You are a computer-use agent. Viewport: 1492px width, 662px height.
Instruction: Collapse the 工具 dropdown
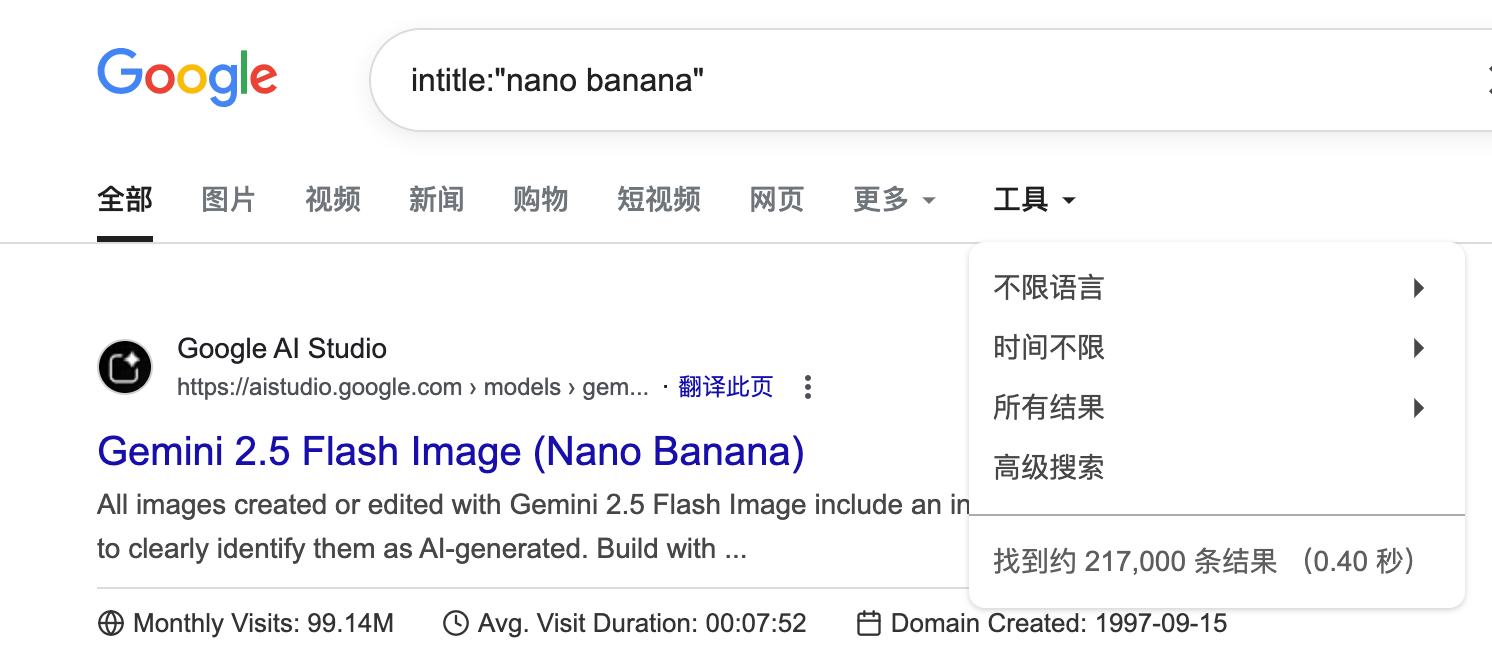1034,200
